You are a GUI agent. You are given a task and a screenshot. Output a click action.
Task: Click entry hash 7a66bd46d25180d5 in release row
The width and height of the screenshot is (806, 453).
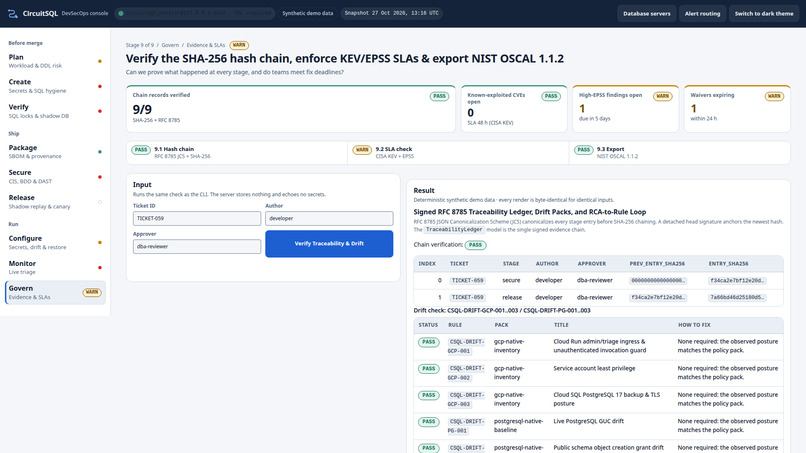point(737,298)
